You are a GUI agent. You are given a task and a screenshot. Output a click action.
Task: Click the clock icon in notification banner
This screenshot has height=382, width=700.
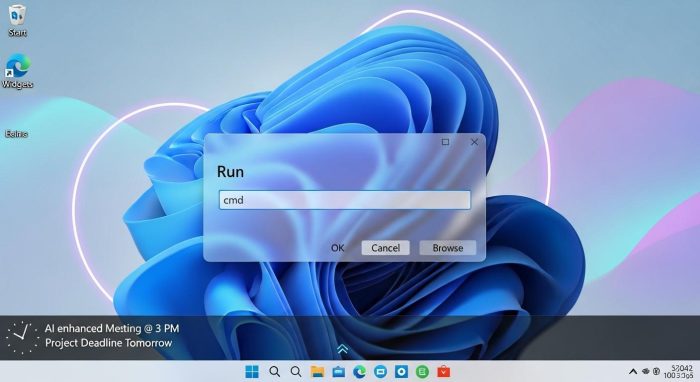[x=21, y=337]
